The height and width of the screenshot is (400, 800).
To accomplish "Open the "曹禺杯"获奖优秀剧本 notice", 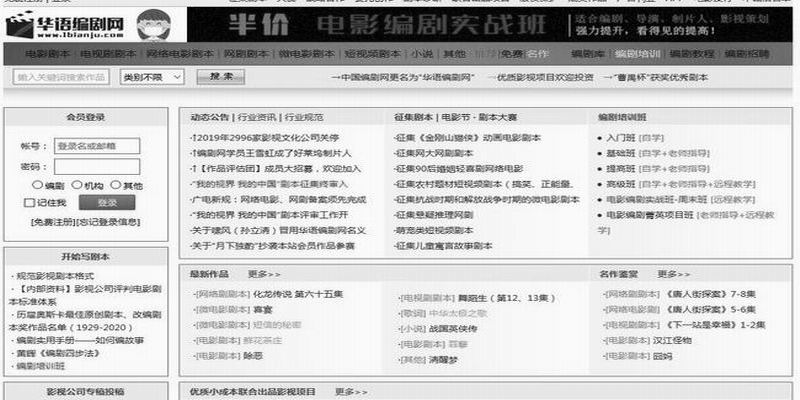I will [656, 78].
